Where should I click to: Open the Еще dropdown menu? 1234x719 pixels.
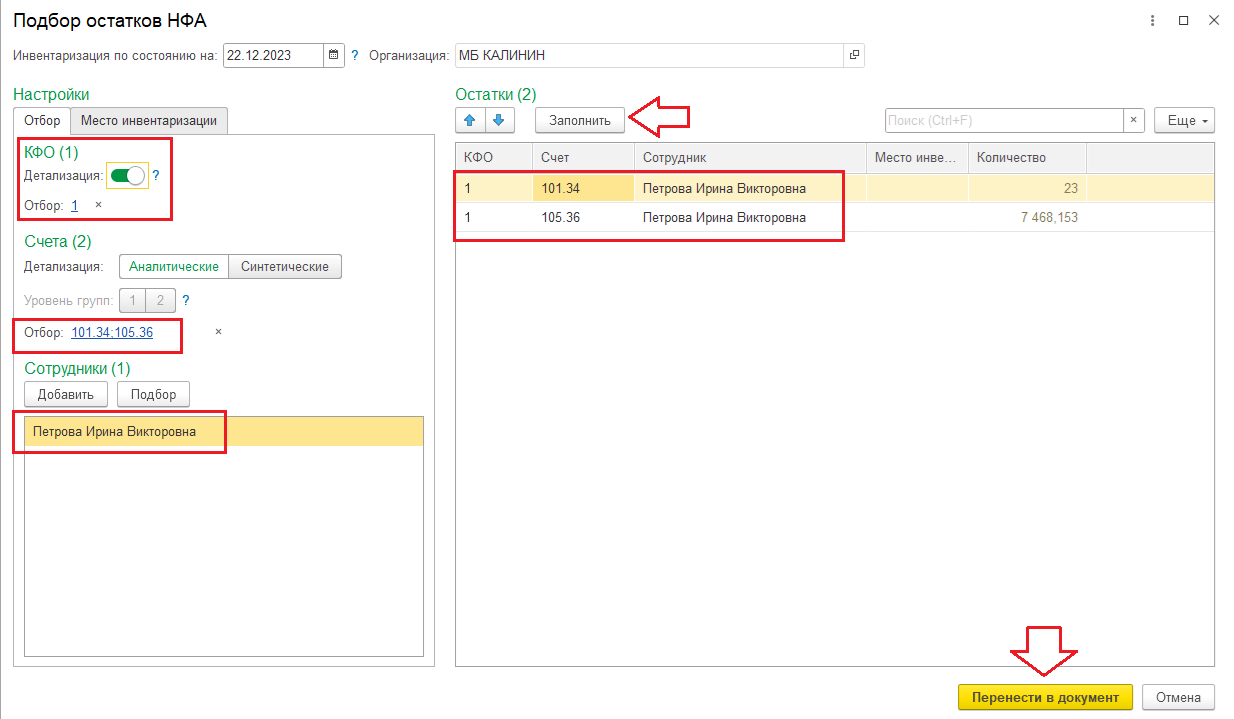[1184, 120]
